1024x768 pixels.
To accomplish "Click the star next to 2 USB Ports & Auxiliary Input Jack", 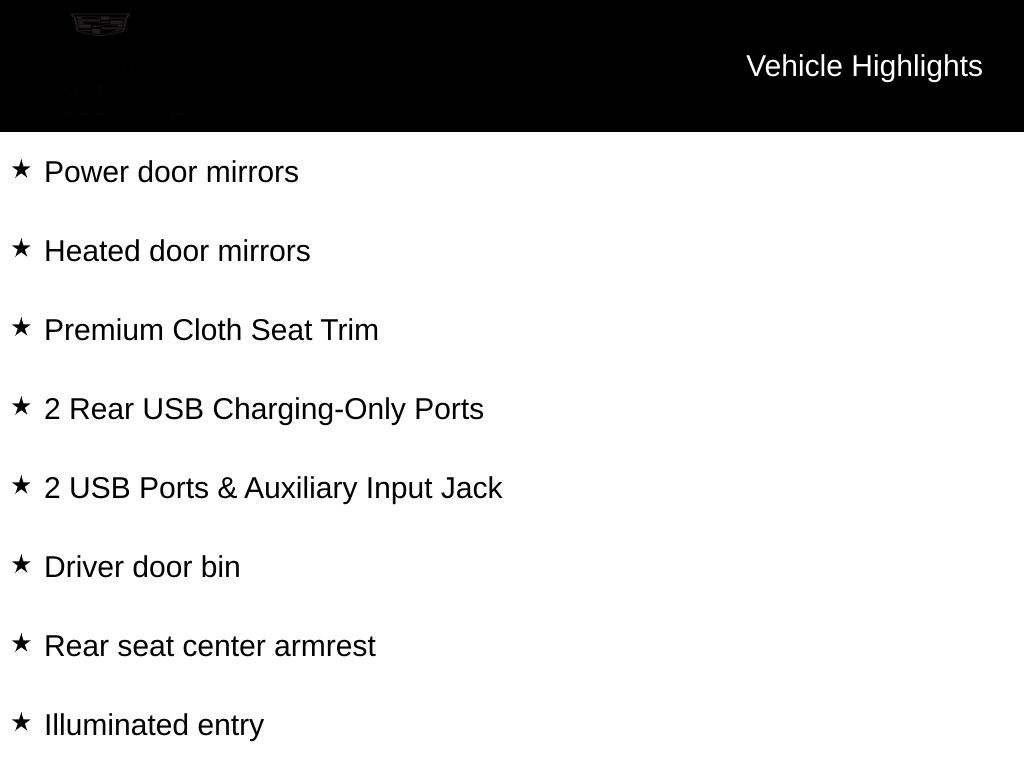I will 21,485.
